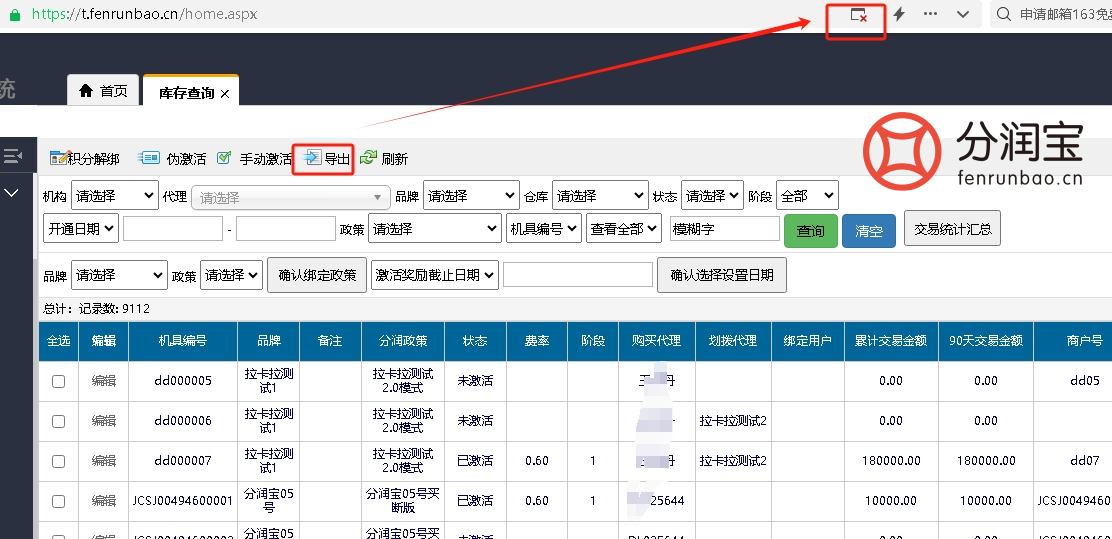Close the 库存查询 tab
This screenshot has height=539, width=1112.
[x=225, y=93]
